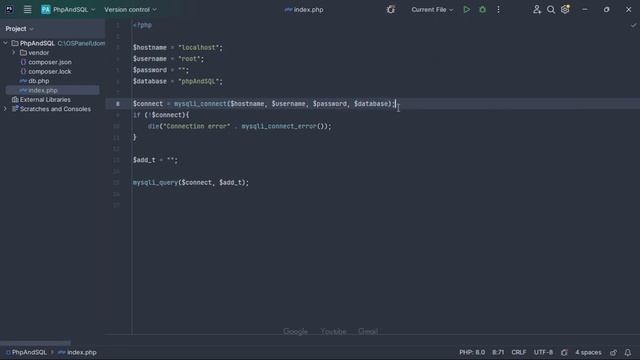
Task: Open the PhpAndSQL project dropdown
Action: coord(68,9)
